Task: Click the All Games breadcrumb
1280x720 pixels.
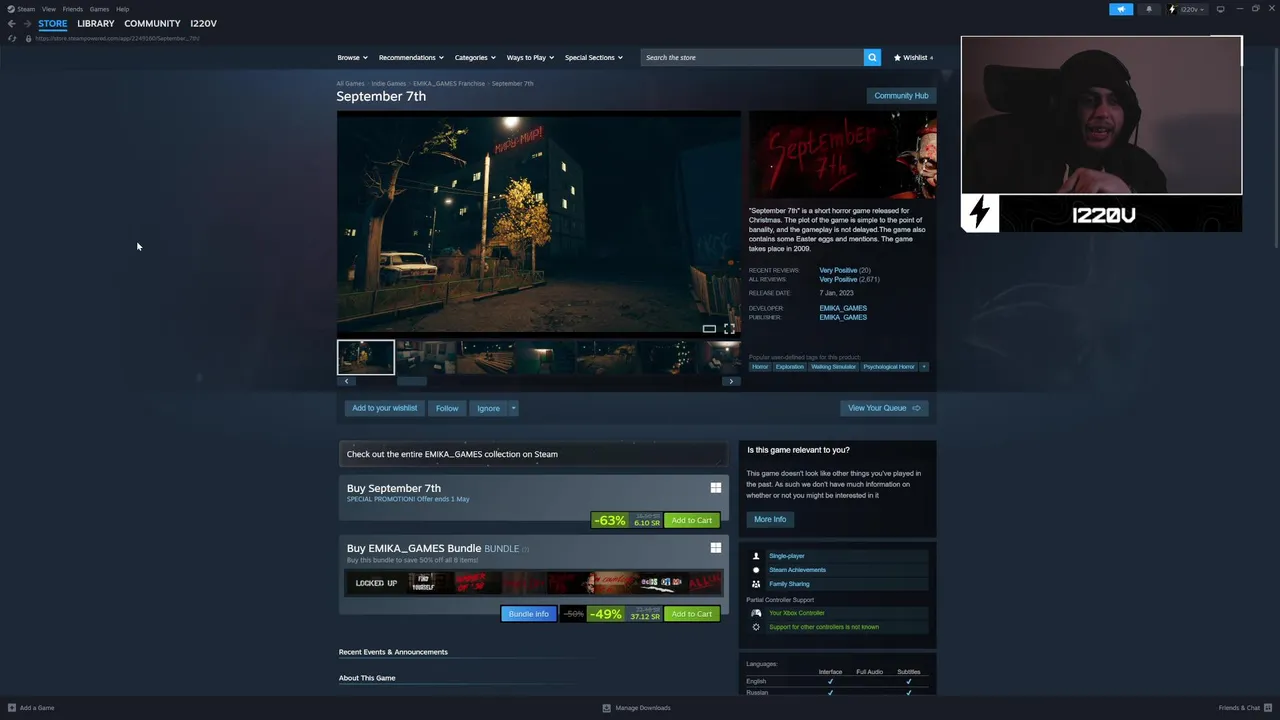Action: coord(350,84)
